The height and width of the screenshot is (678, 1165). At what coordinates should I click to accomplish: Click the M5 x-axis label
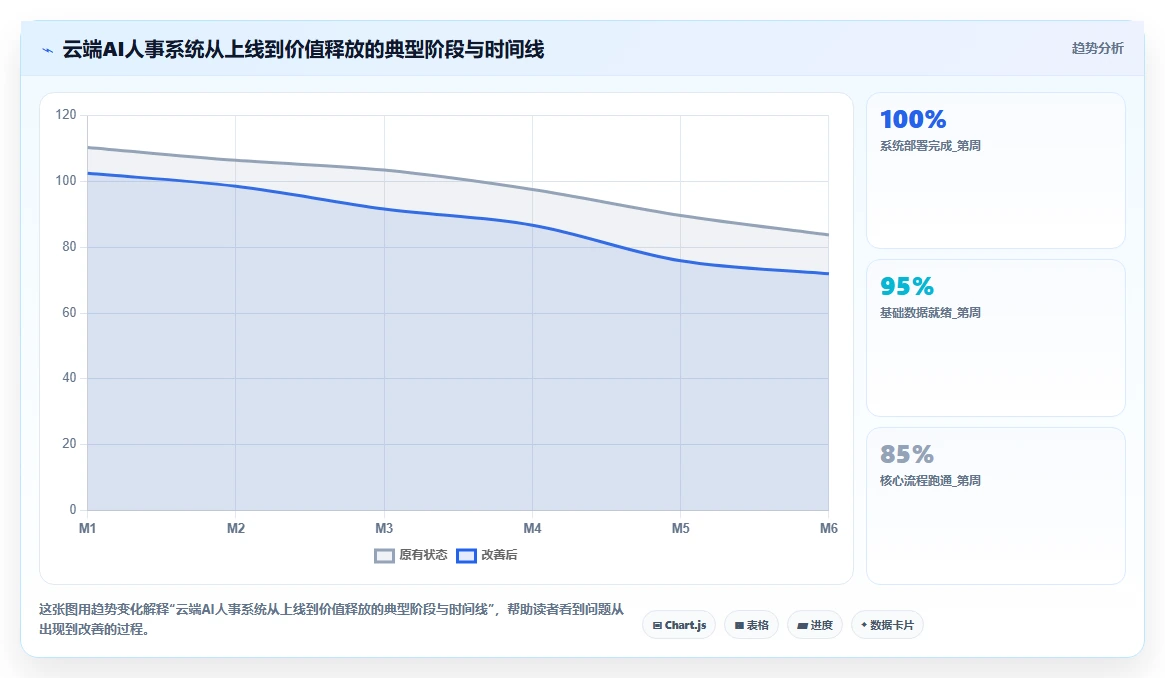tap(681, 528)
